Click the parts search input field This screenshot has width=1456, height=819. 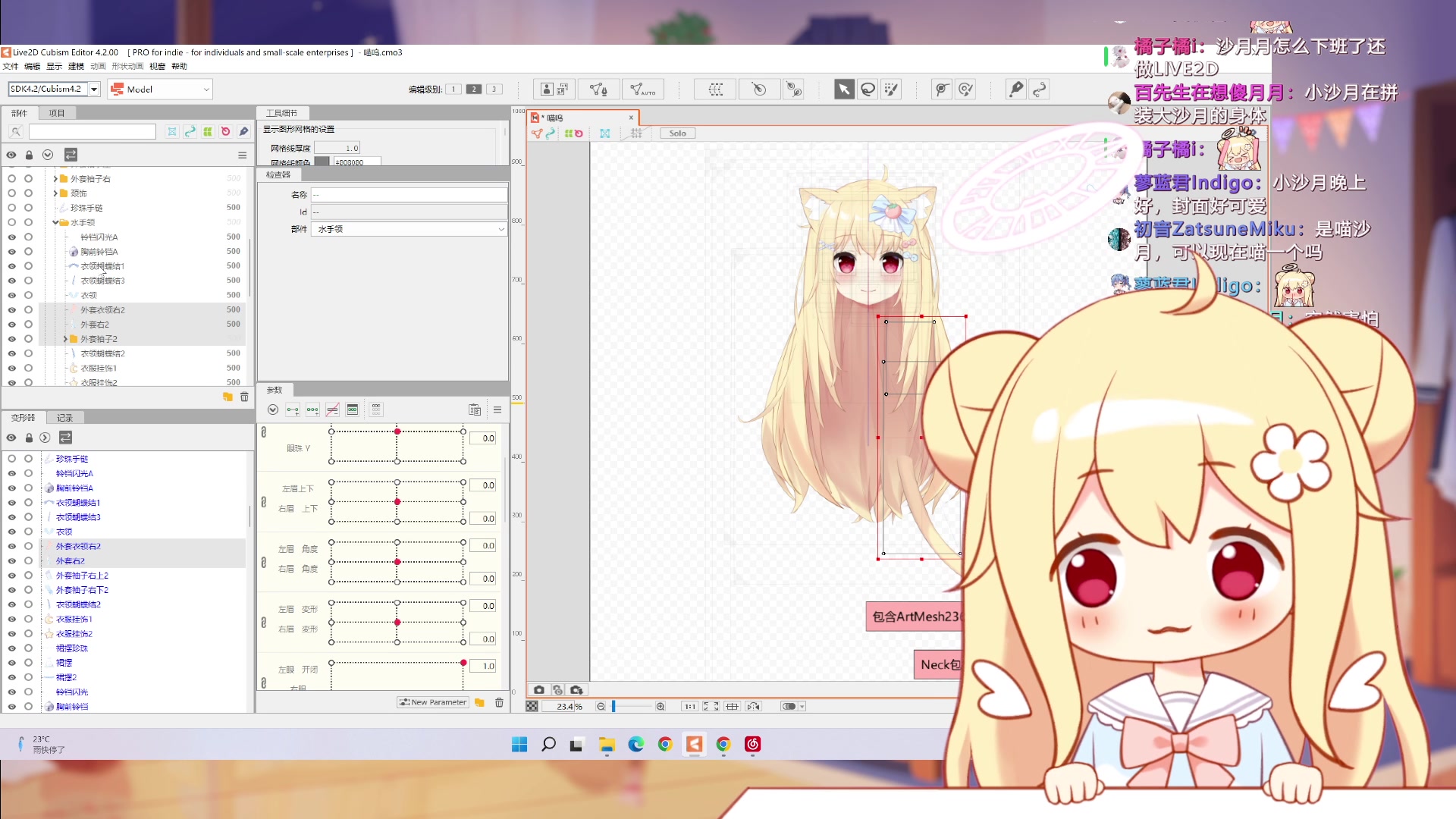(93, 132)
